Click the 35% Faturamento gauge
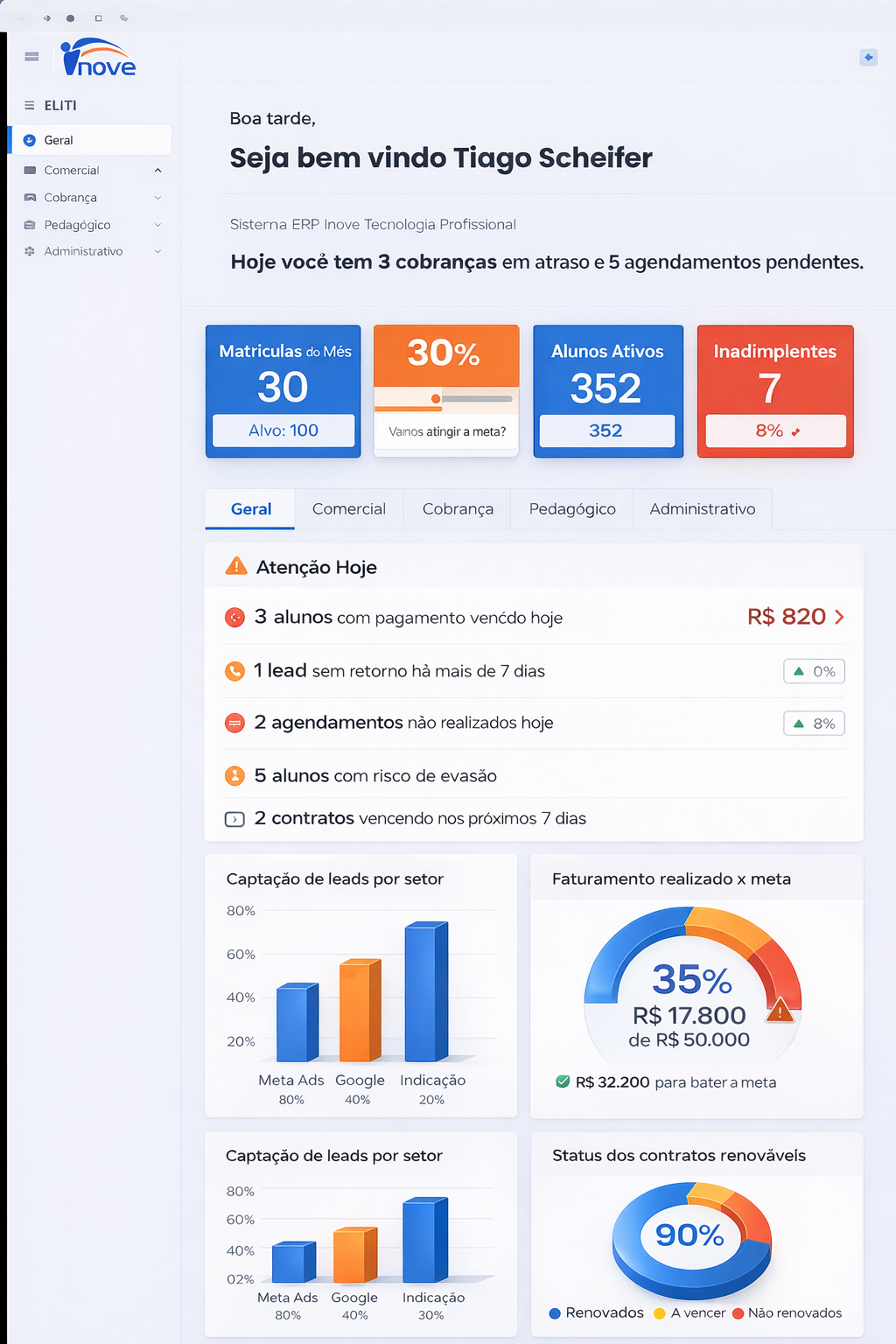This screenshot has width=896, height=1344. [x=692, y=984]
